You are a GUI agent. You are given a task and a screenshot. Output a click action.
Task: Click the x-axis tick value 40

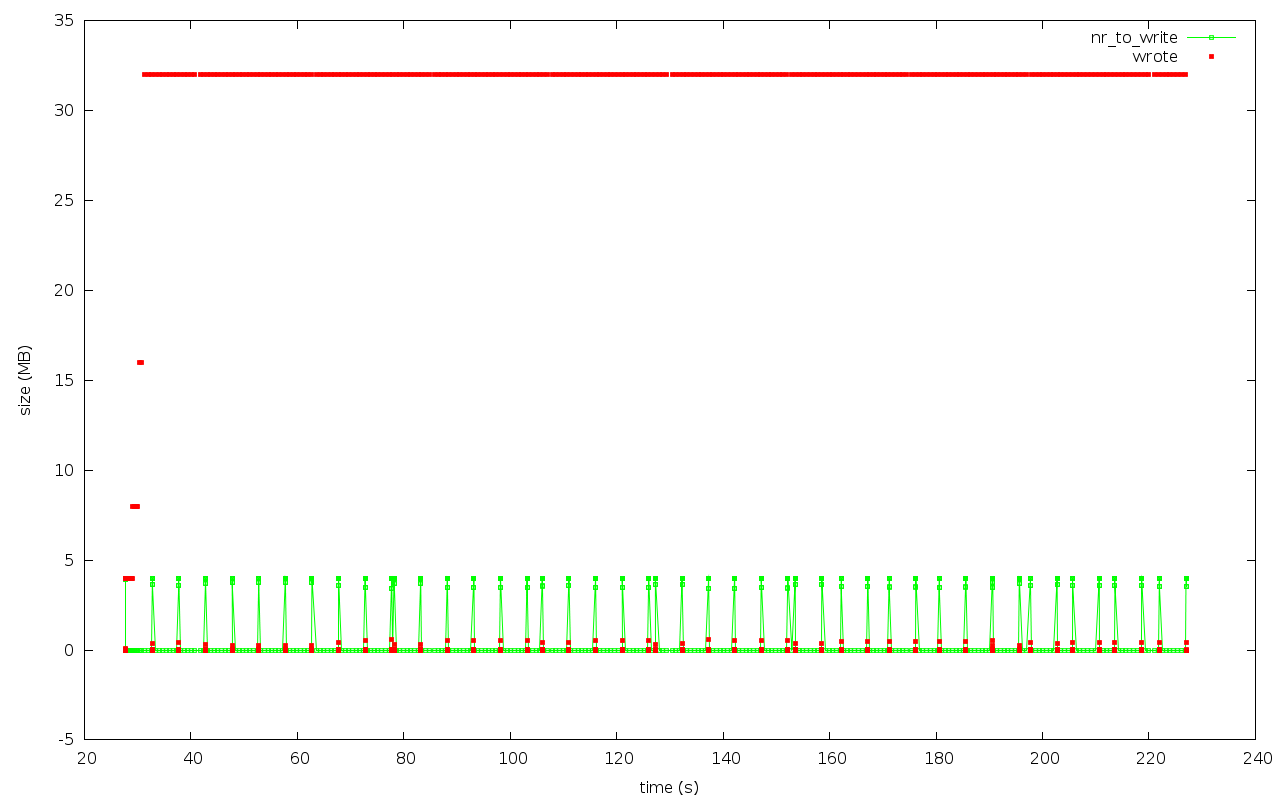(x=191, y=759)
